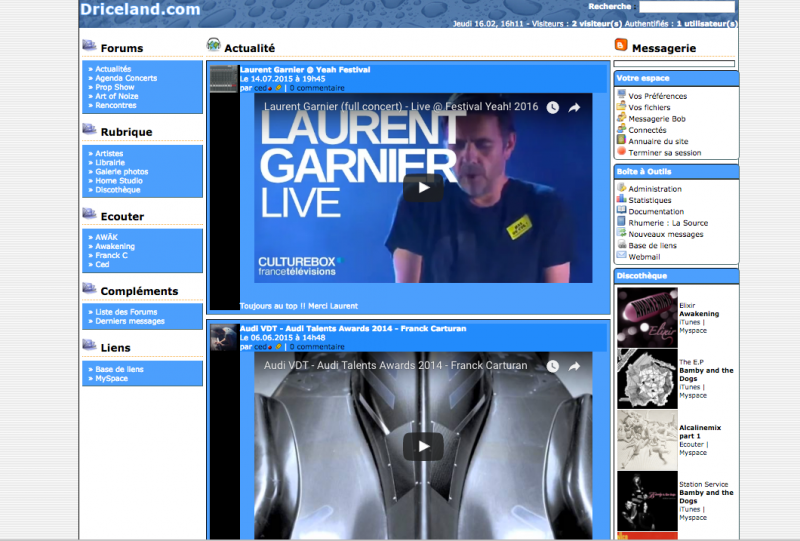The width and height of the screenshot is (800, 541).
Task: Click the Base de liens tool icon
Action: (x=621, y=244)
